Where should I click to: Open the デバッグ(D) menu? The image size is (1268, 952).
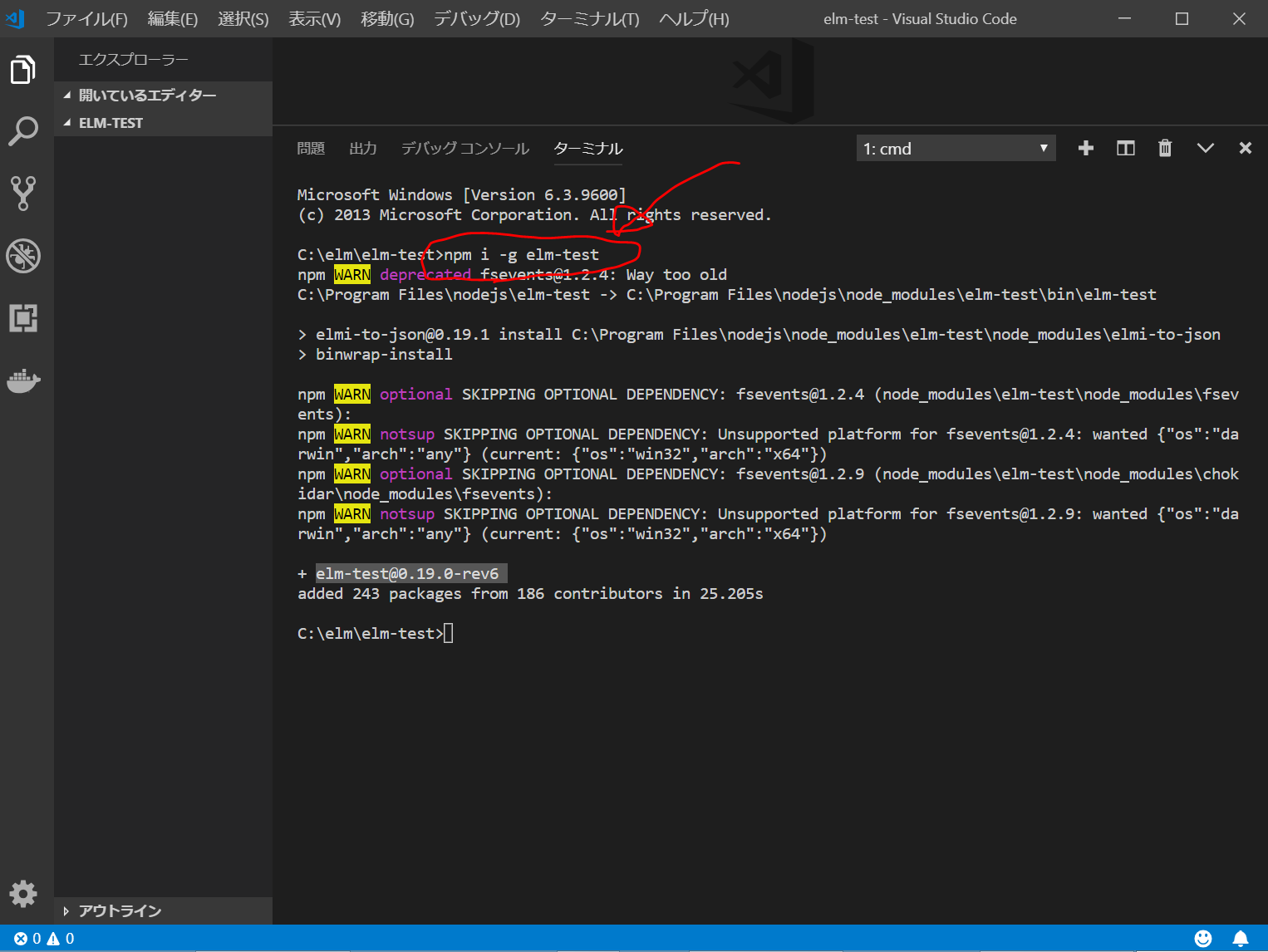click(477, 18)
